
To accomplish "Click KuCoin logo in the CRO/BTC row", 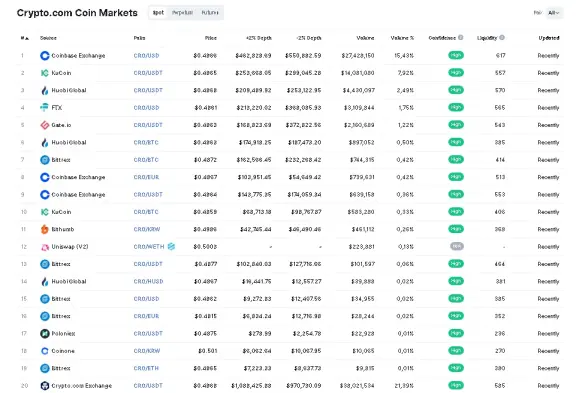I will tap(45, 212).
